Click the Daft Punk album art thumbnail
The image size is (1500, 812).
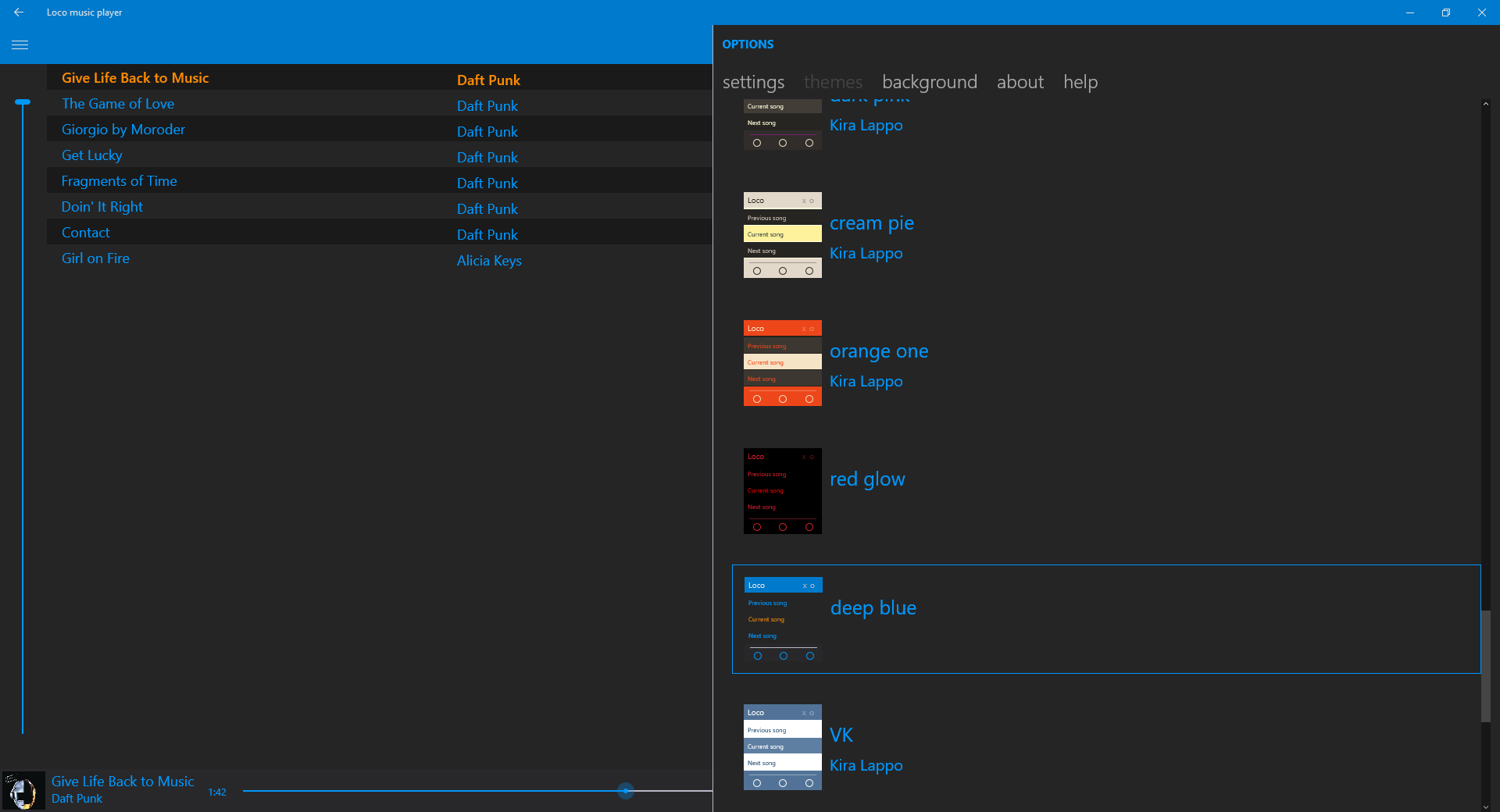(23, 789)
